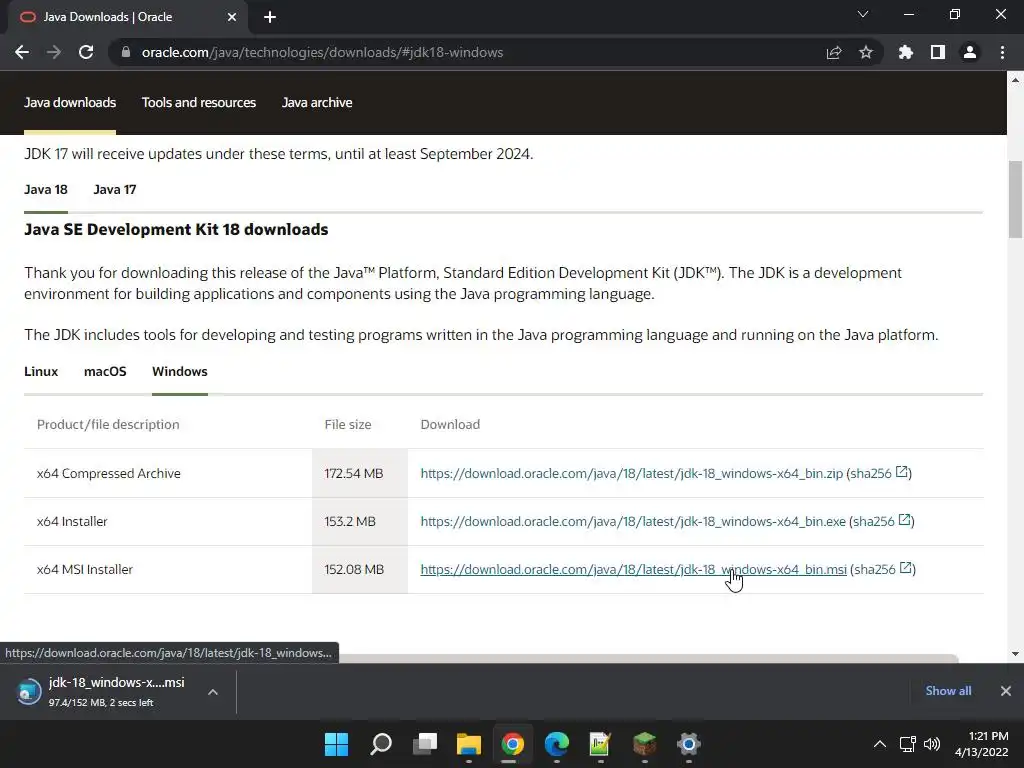
Task: Open the Extensions puzzle icon
Action: tap(905, 52)
